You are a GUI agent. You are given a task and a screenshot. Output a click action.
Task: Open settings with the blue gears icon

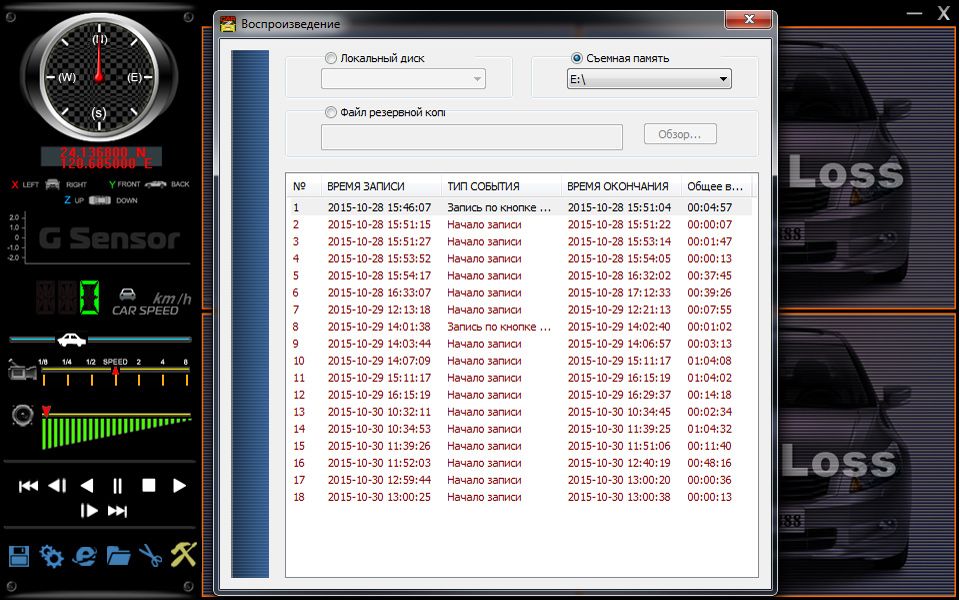51,556
